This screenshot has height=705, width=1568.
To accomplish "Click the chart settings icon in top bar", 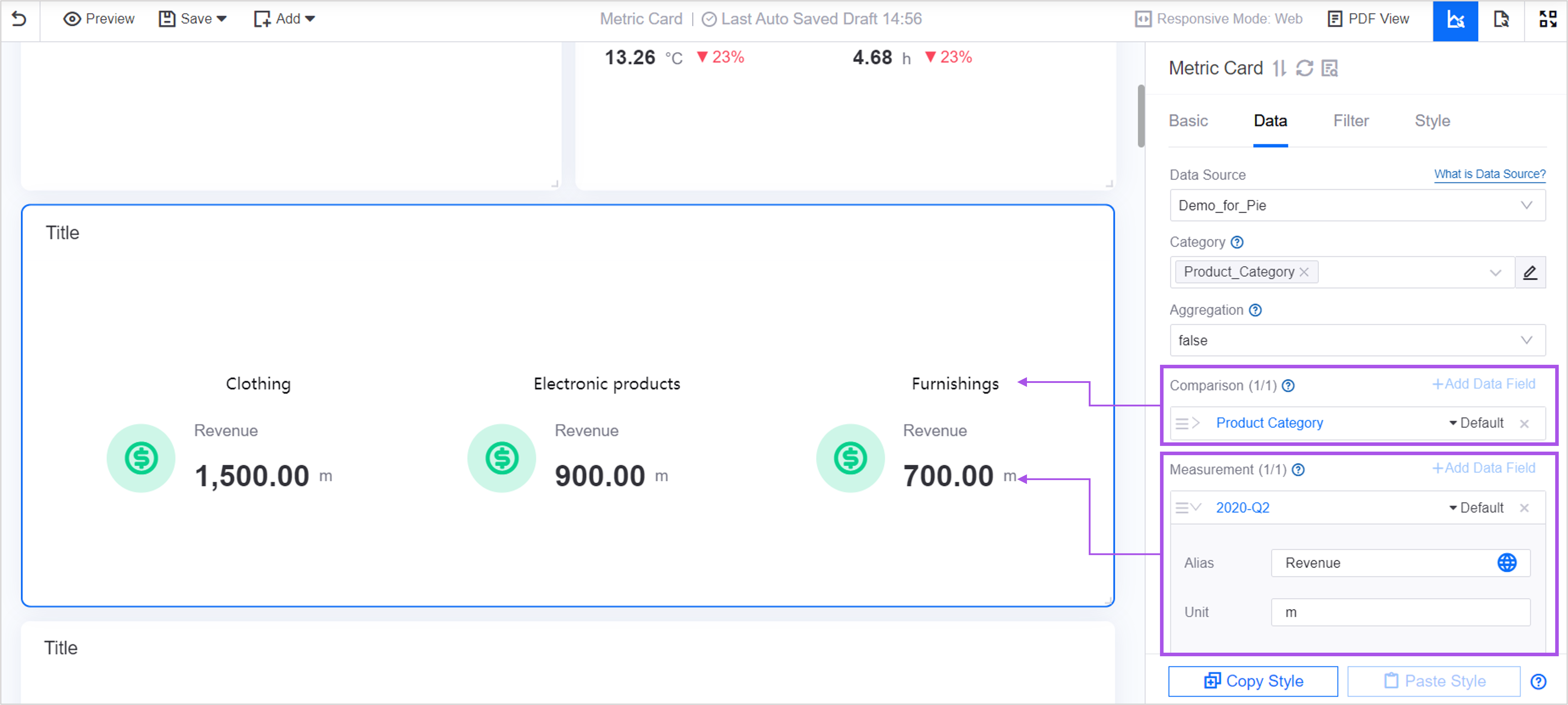I will (1455, 20).
